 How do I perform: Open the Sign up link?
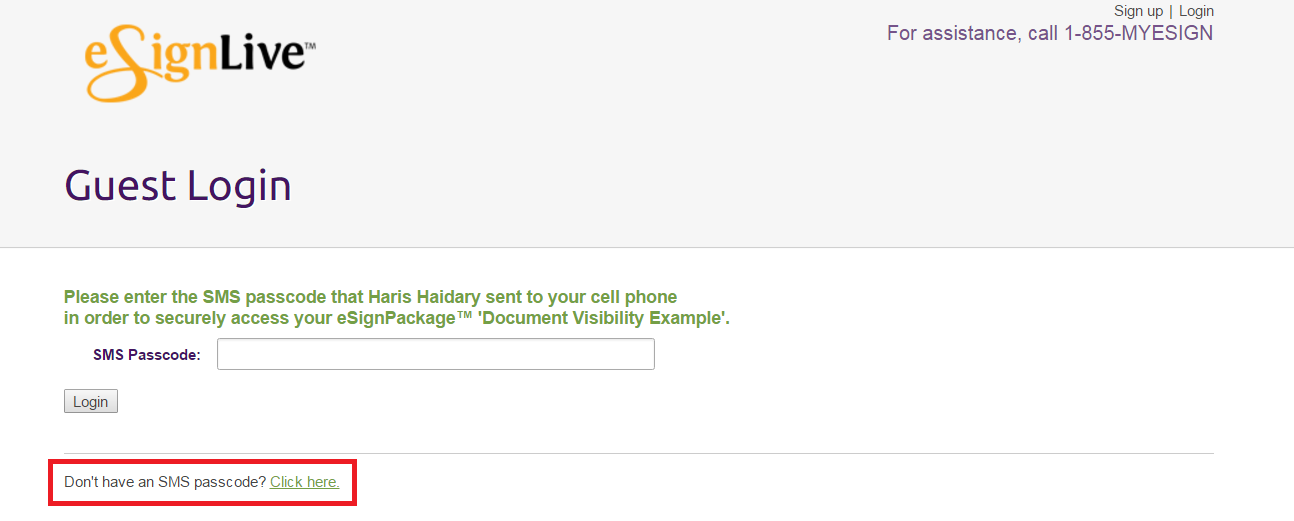pos(1138,11)
